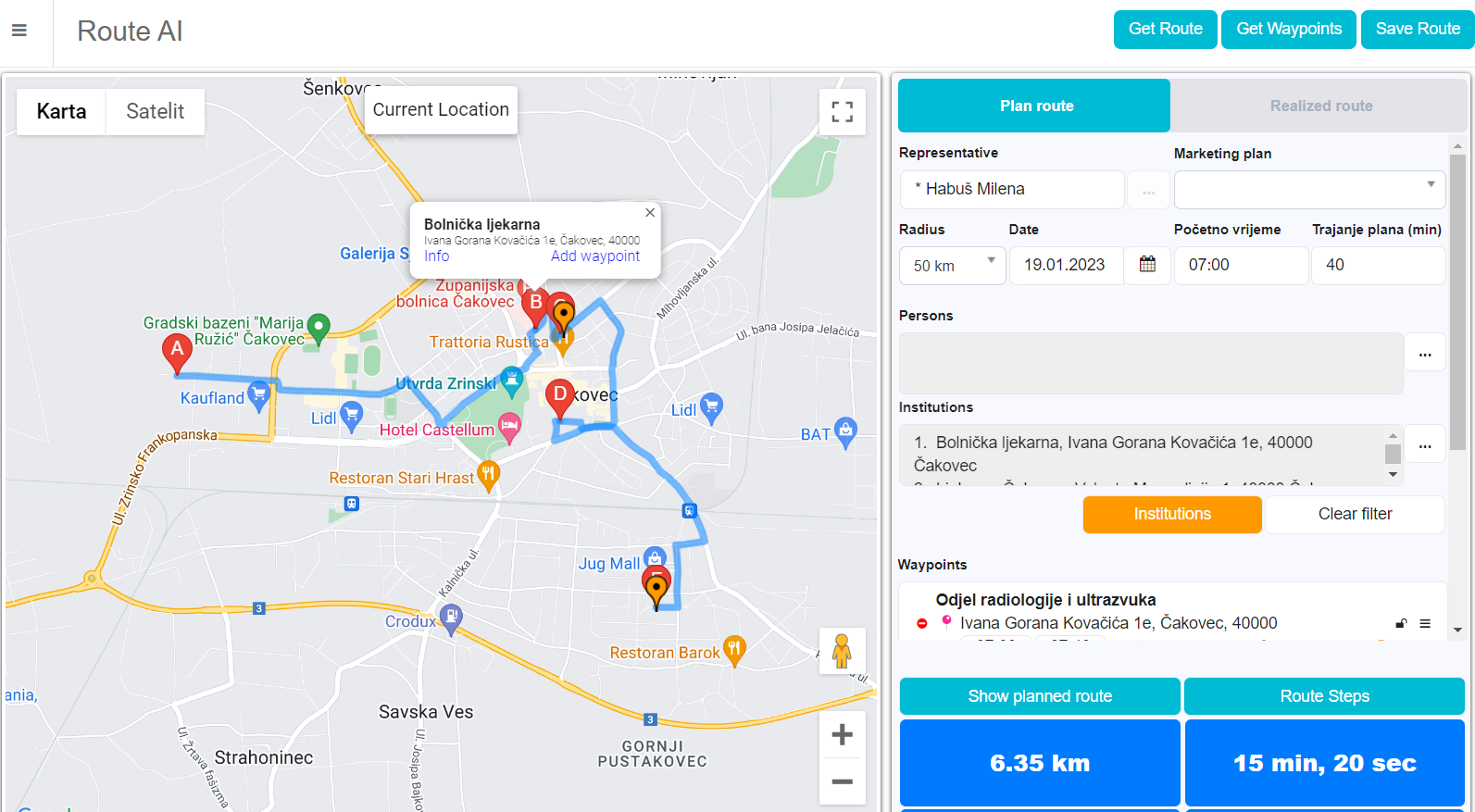Viewport: 1475px width, 812px height.
Task: Click the Street View pegman icon
Action: point(842,651)
